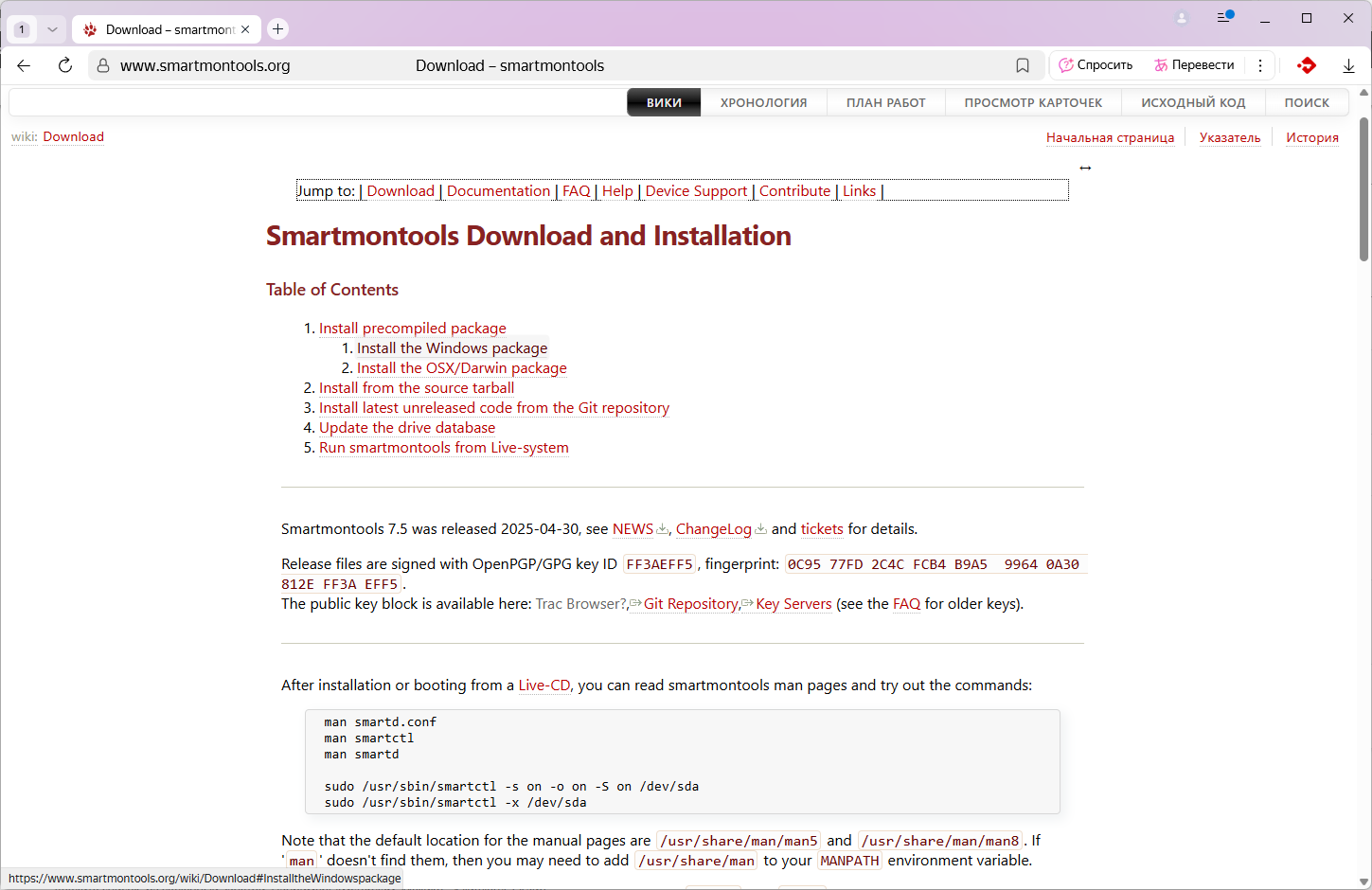Click the scrollbar up arrow
This screenshot has height=890, width=1372.
1364,93
